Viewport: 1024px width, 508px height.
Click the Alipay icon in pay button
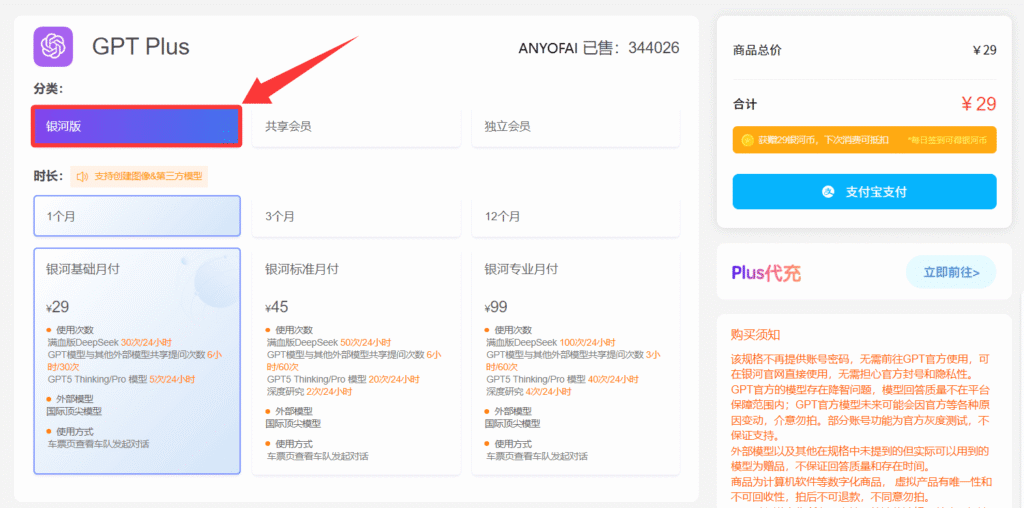829,192
